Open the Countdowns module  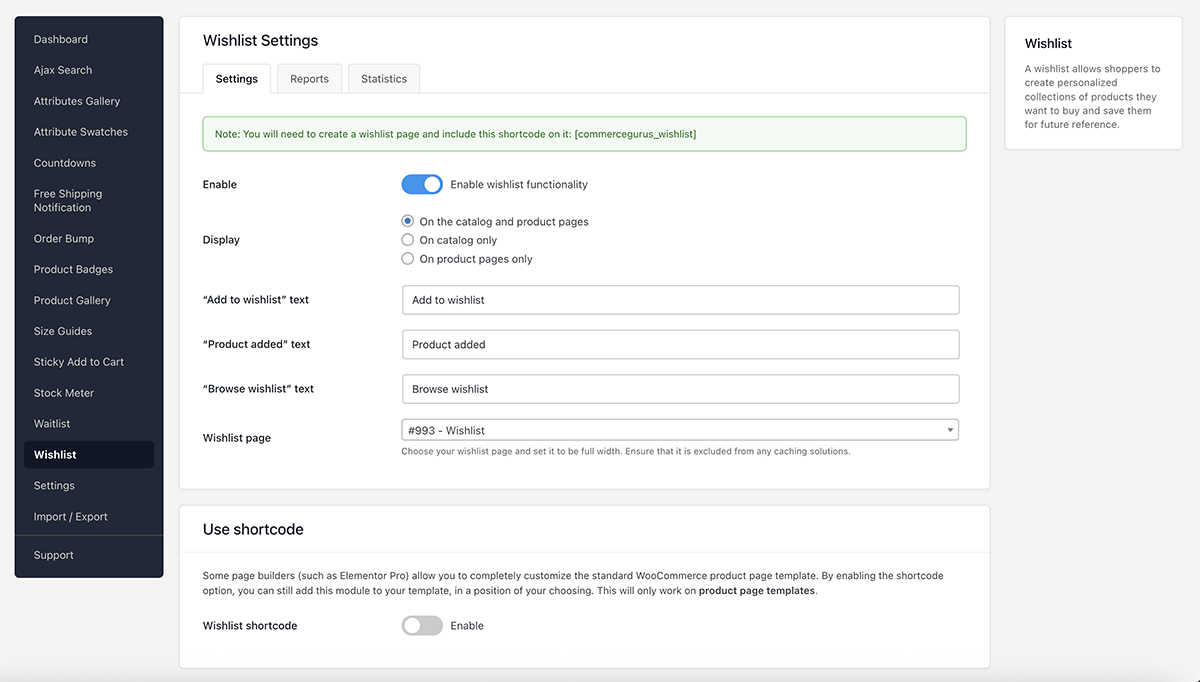pyautogui.click(x=64, y=162)
